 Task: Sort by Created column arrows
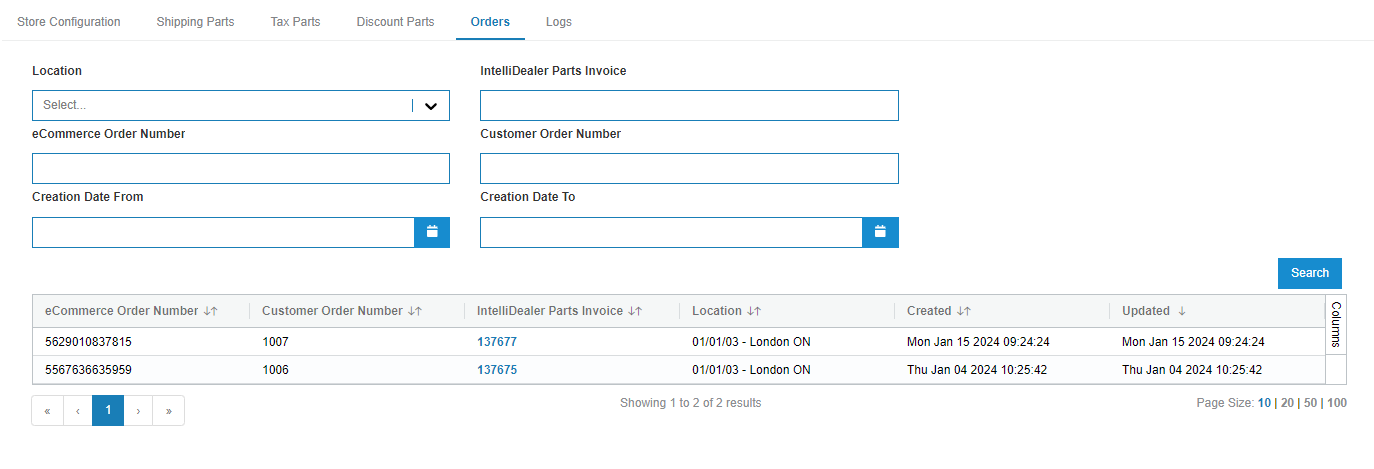964,311
